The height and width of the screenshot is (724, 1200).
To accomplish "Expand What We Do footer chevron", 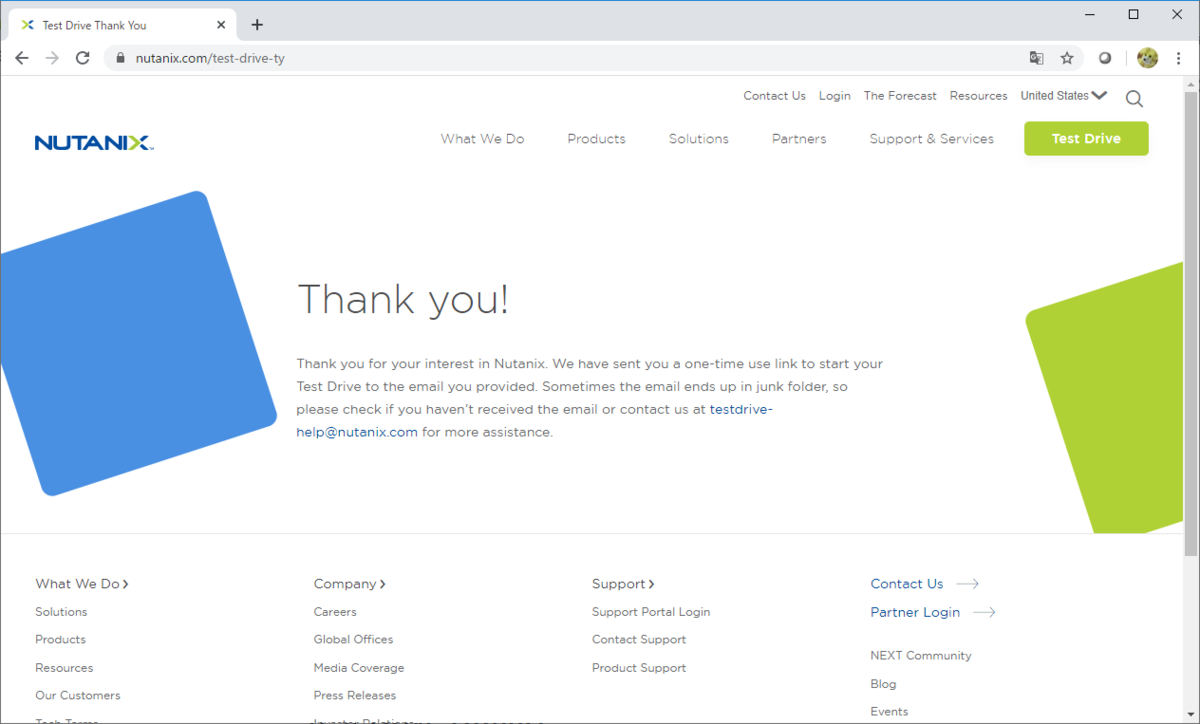I will (x=126, y=584).
